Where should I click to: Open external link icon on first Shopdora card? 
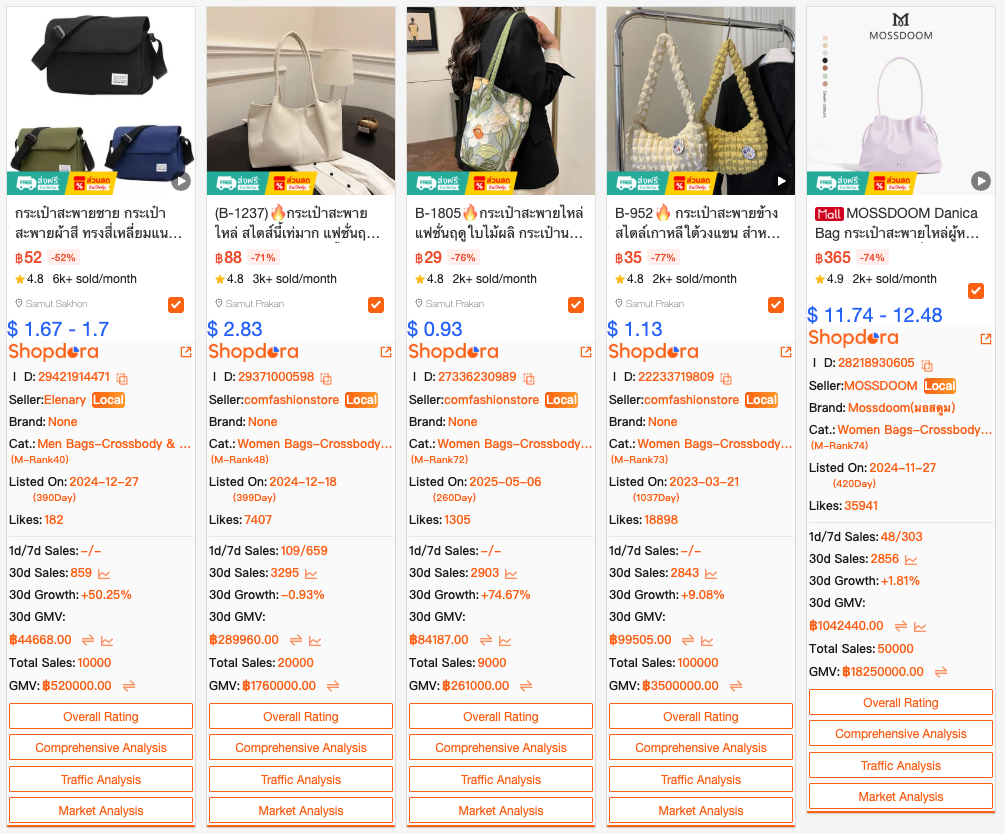pyautogui.click(x=186, y=352)
